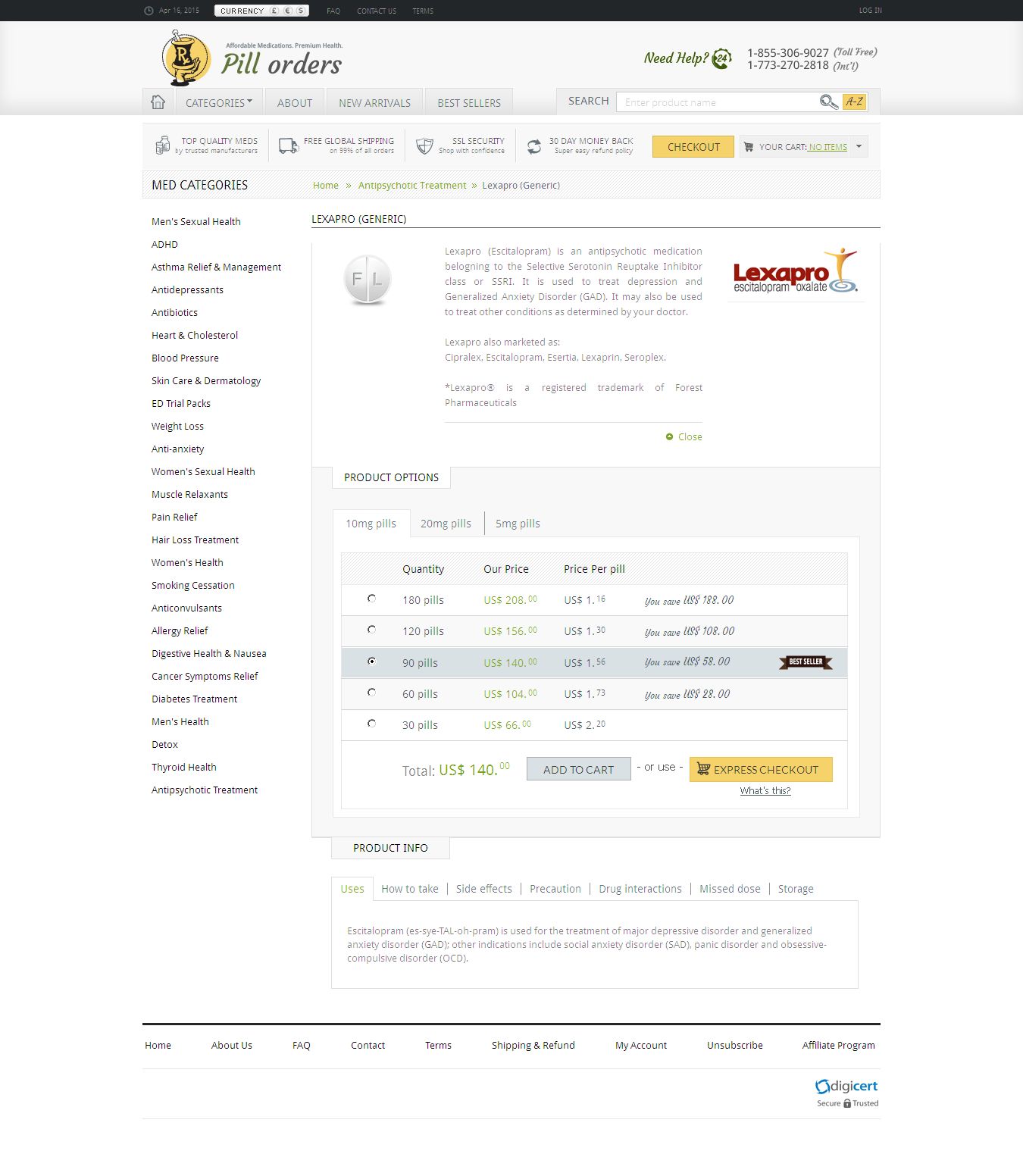Click the DigiCert secure trusted badge
This screenshot has width=1023, height=1176.
pos(846,1093)
